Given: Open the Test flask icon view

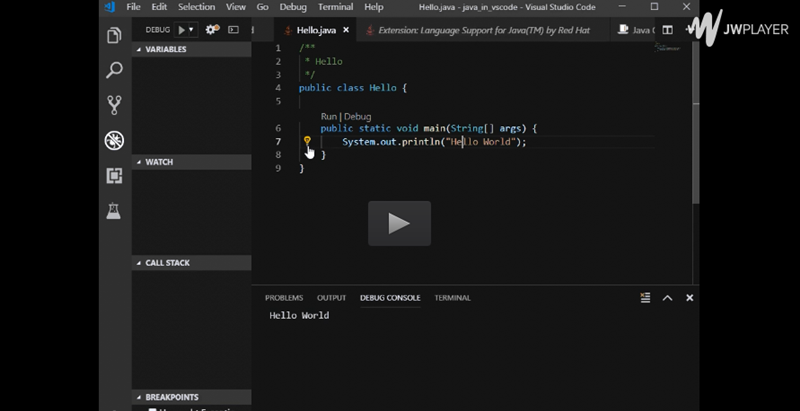Looking at the screenshot, I should click(x=114, y=210).
